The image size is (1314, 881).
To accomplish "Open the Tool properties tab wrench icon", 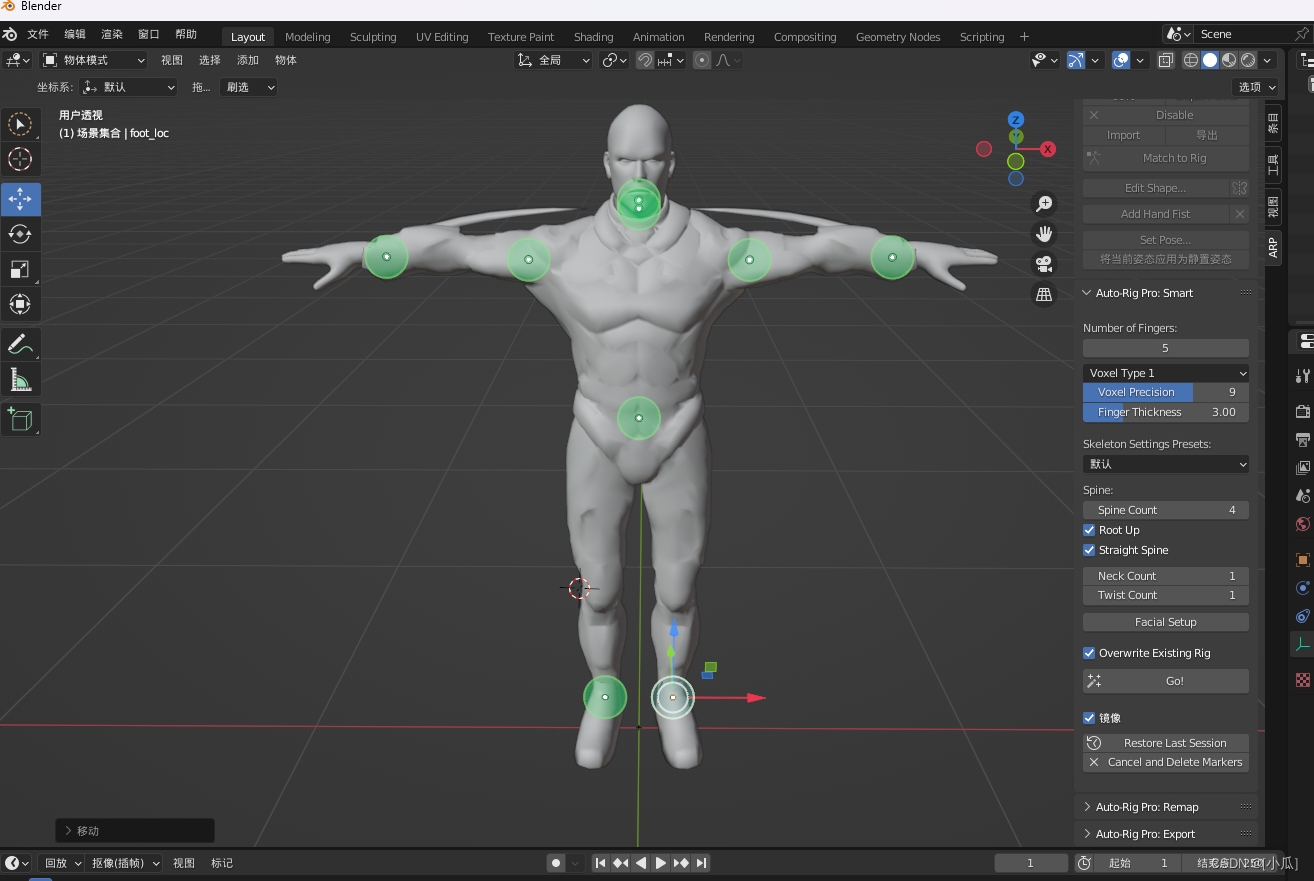I will click(1302, 376).
